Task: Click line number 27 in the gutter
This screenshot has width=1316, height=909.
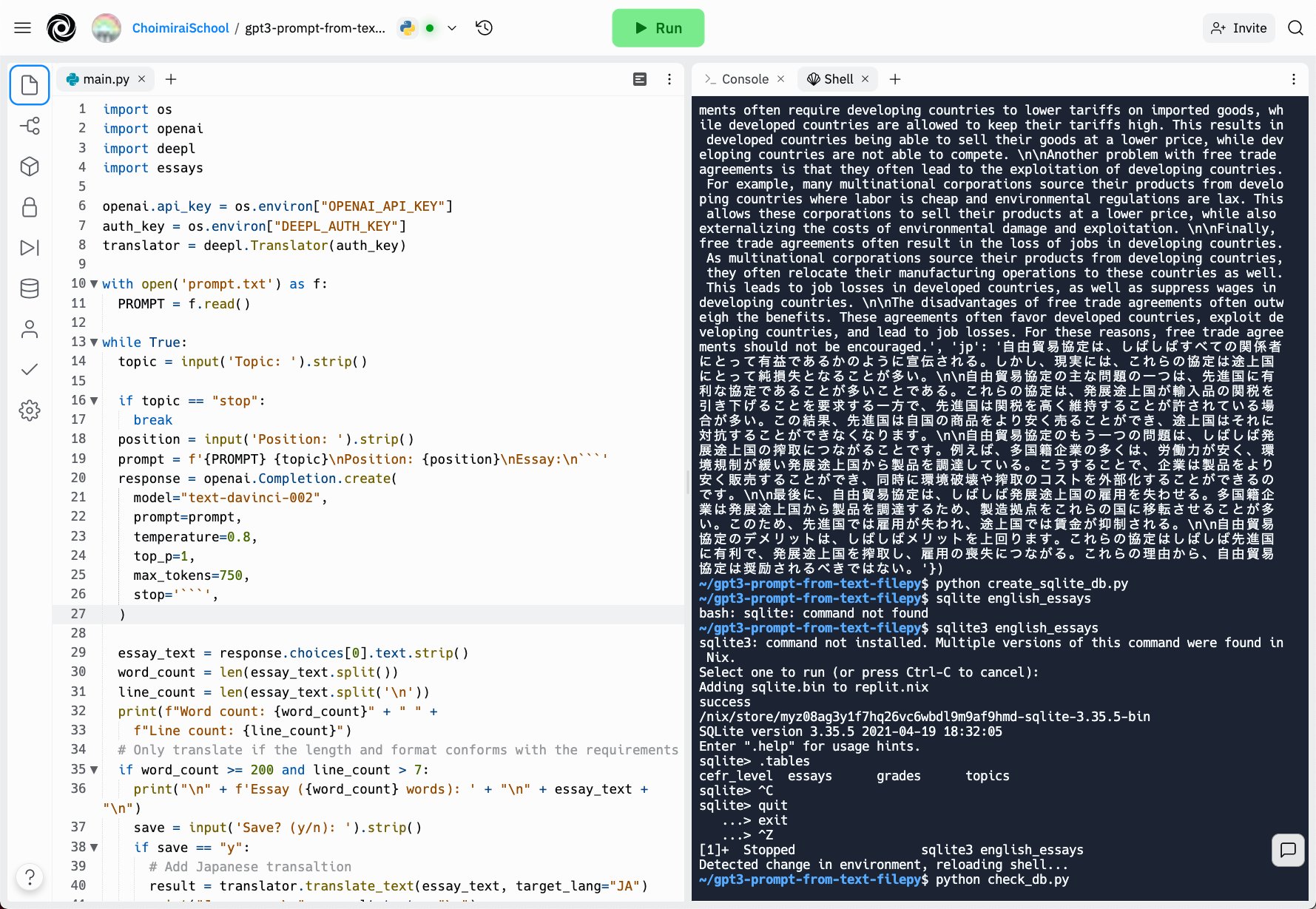Action: pyautogui.click(x=78, y=614)
